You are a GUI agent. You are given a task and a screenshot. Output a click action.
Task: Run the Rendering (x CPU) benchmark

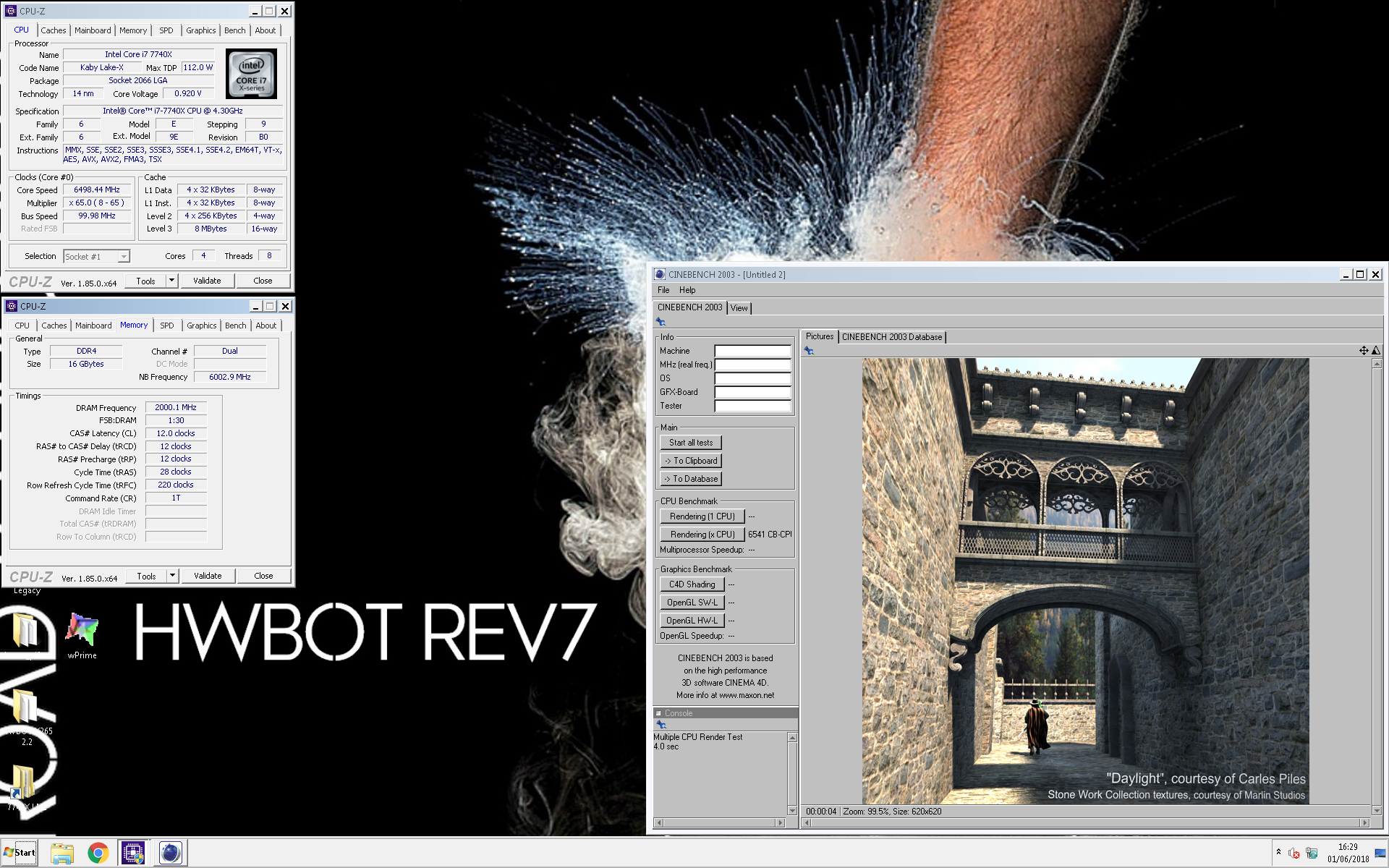[702, 535]
